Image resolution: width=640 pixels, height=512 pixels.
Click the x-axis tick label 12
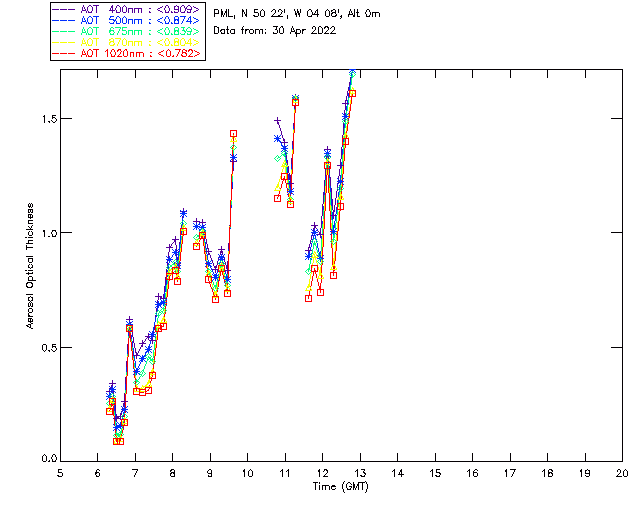coord(322,474)
